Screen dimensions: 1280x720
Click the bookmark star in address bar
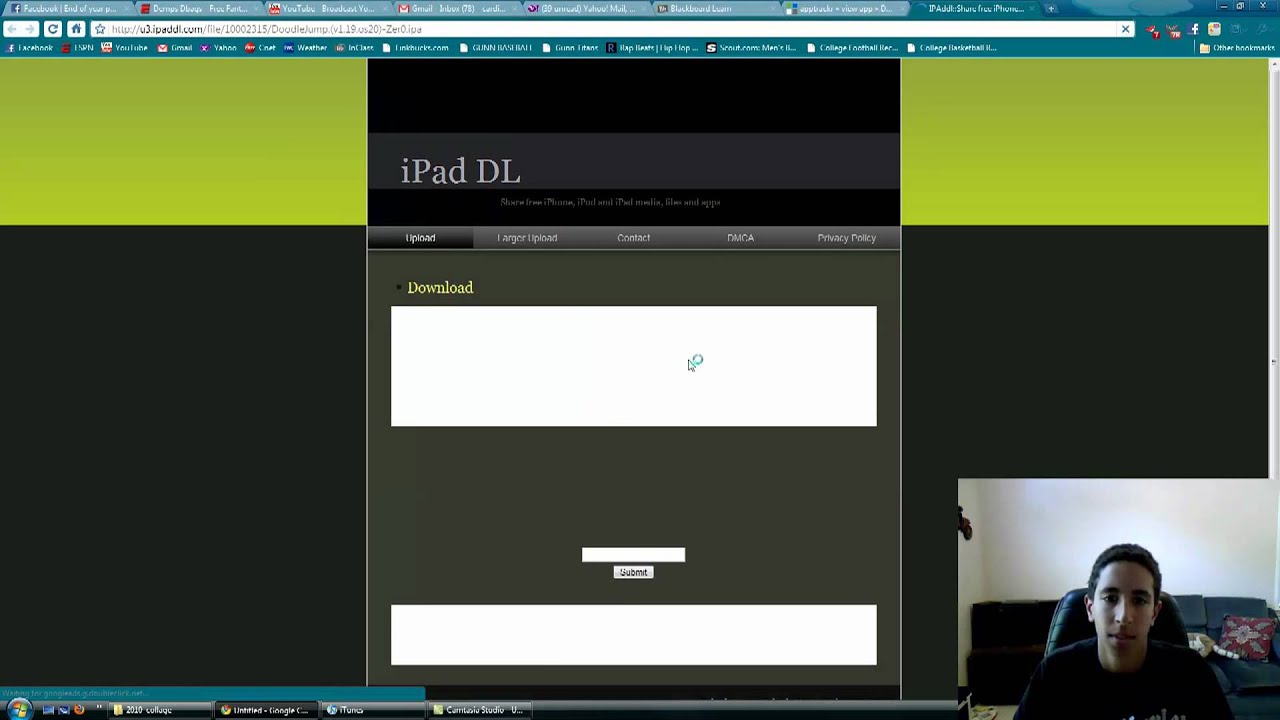100,29
